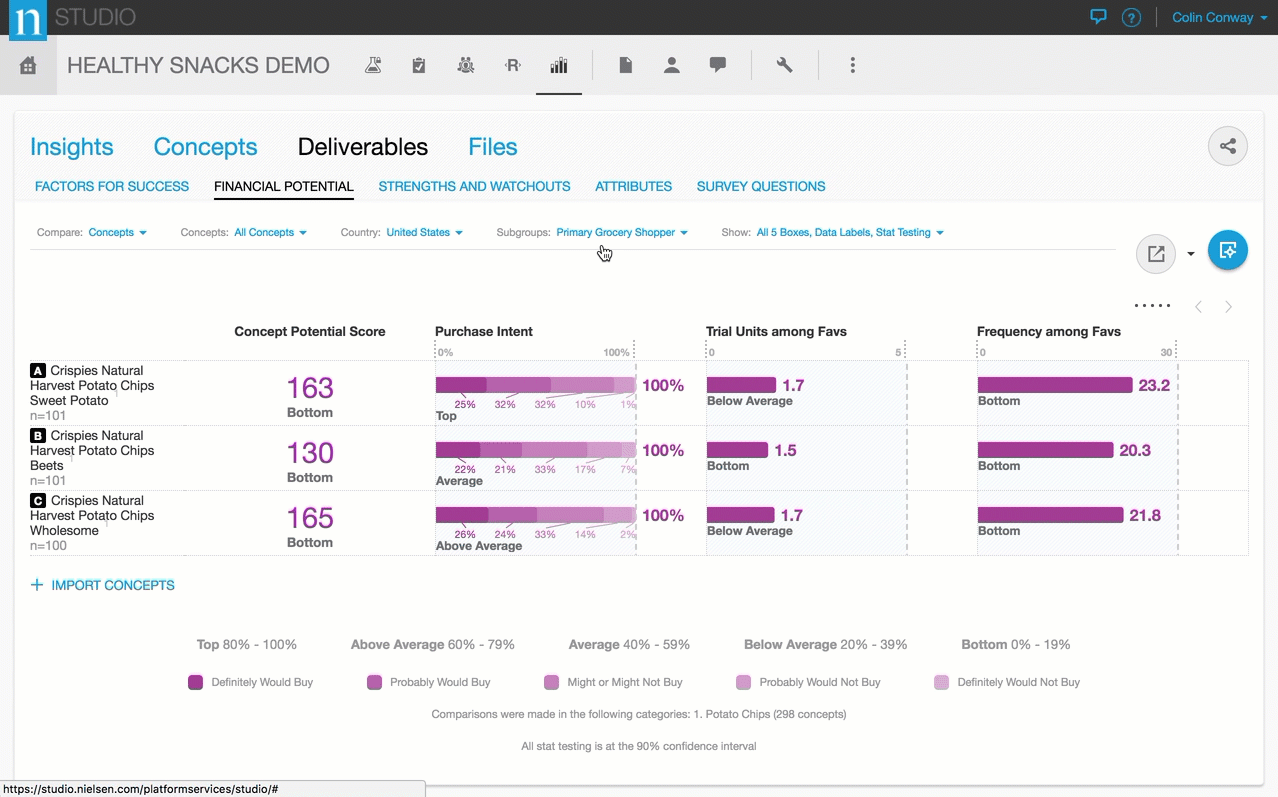Open the clipboard checklist icon

tap(419, 65)
